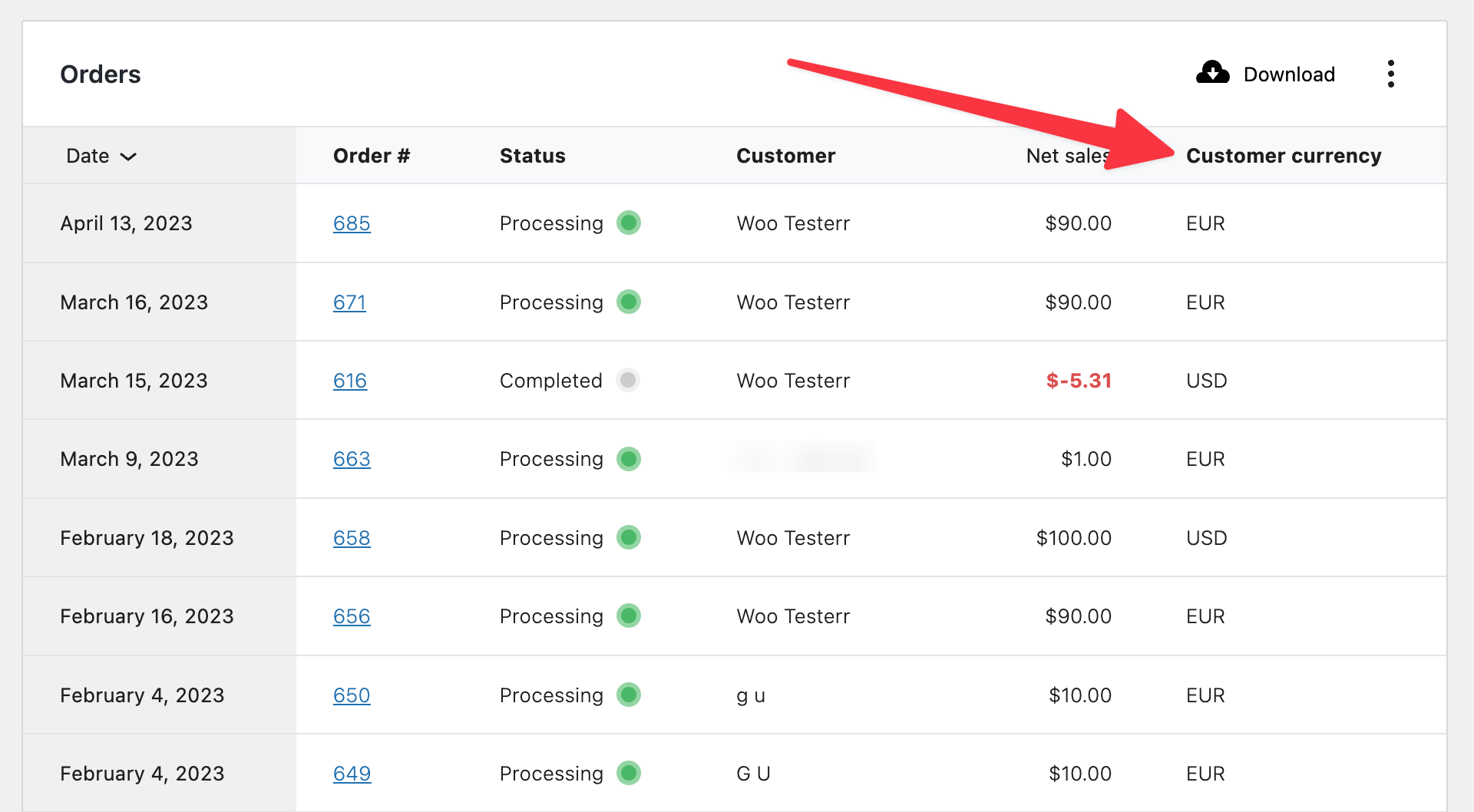Click the green Processing status dot for order 685
The image size is (1474, 812).
628,223
